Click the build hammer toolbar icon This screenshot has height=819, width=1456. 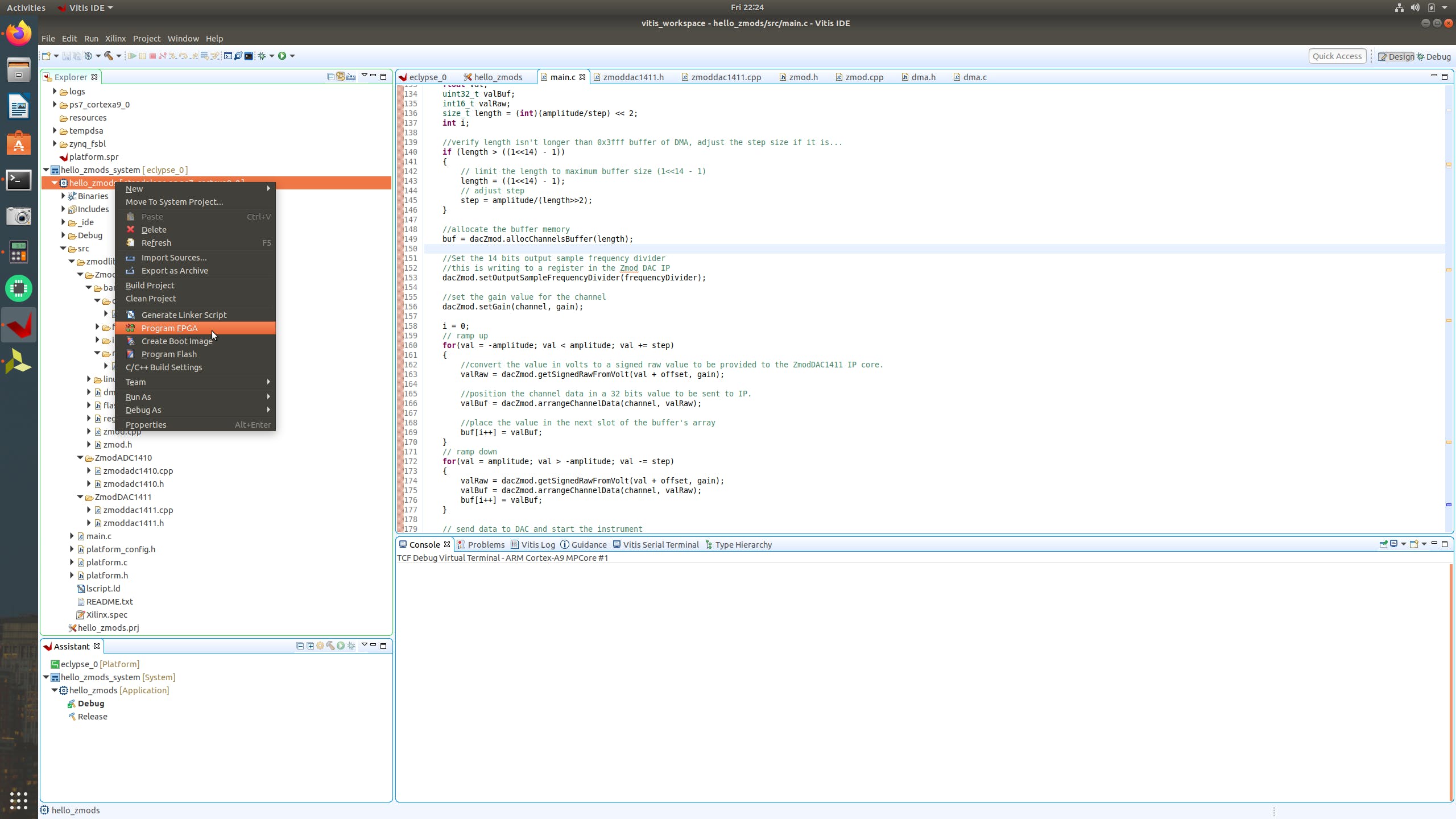pyautogui.click(x=108, y=56)
